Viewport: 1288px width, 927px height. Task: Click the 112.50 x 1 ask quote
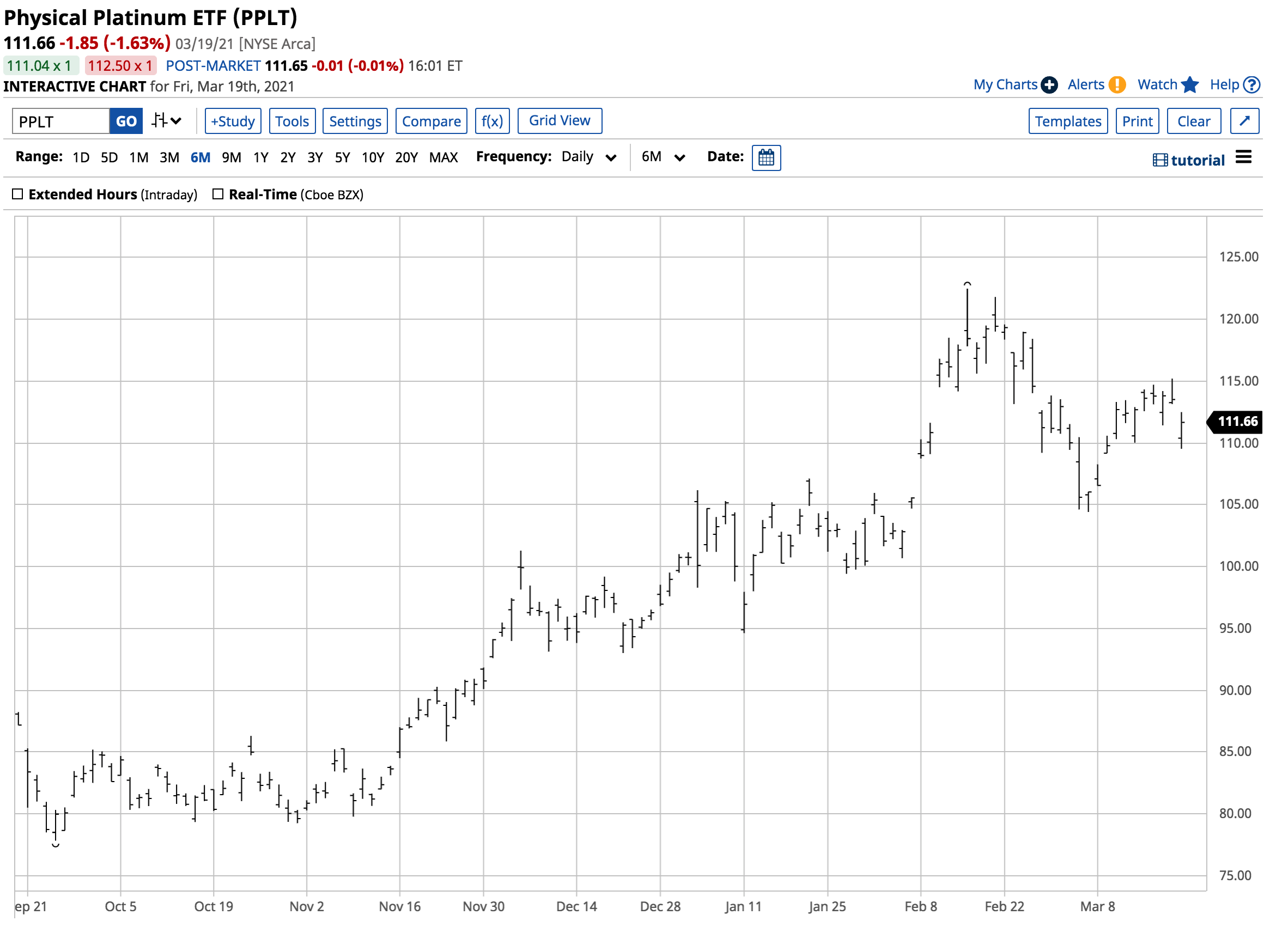(x=121, y=66)
